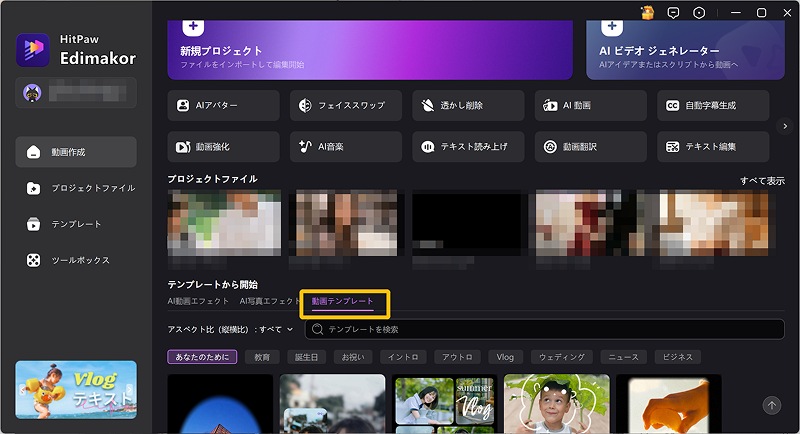Click the plus icon on 新規プロジェクト
Image resolution: width=800 pixels, height=434 pixels.
click(193, 27)
